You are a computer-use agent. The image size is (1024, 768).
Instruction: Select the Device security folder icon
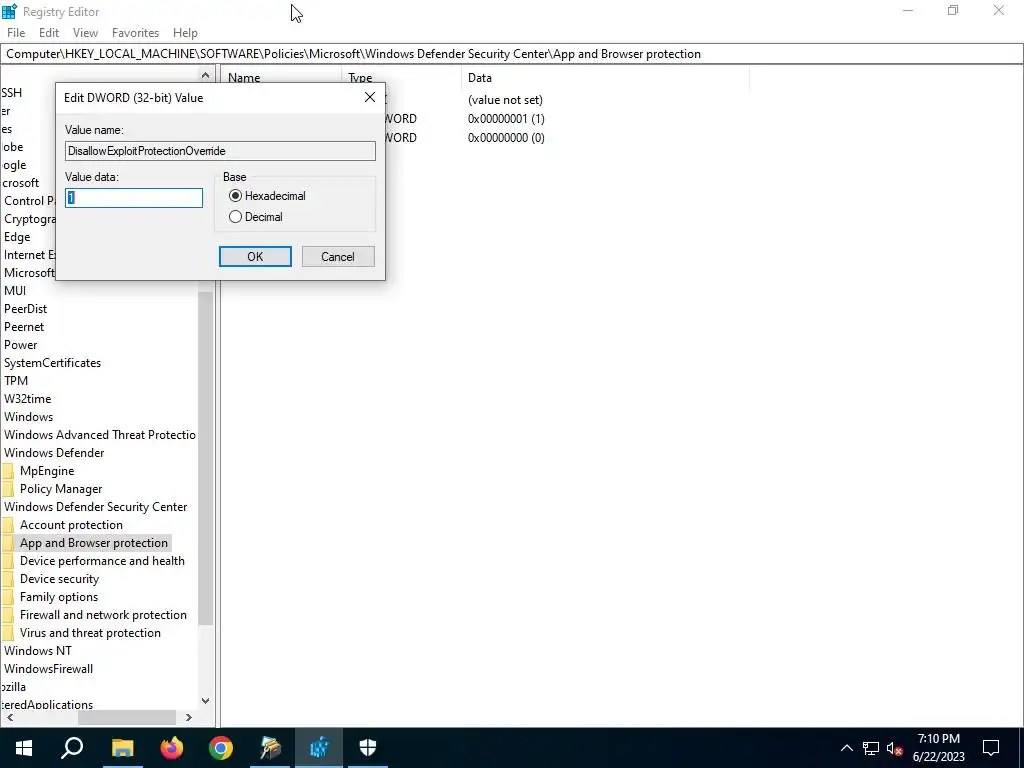coord(8,579)
